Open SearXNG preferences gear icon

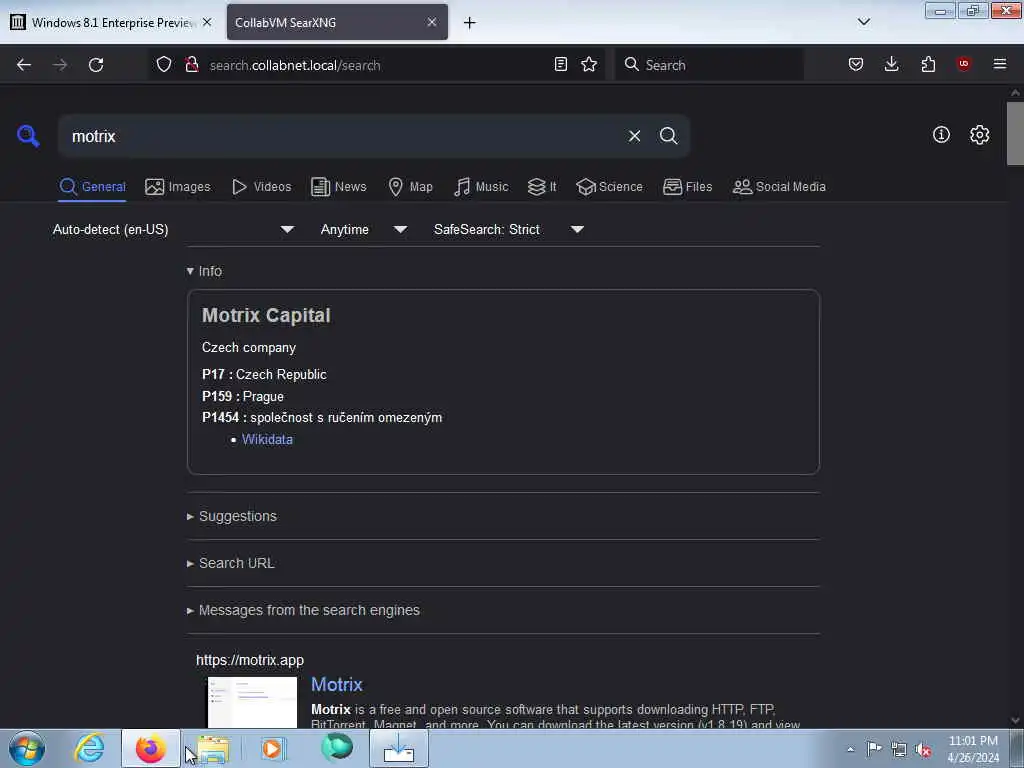[979, 135]
